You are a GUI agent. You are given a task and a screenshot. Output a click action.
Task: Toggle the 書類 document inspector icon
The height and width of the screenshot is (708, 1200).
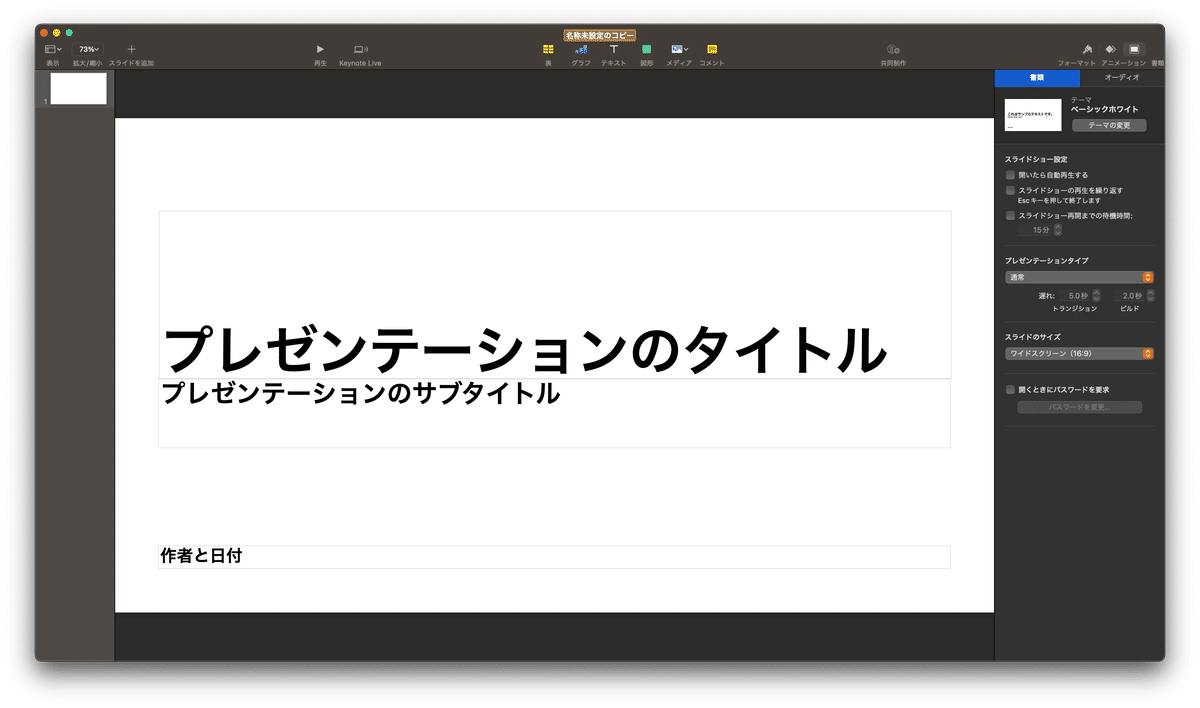point(1134,49)
